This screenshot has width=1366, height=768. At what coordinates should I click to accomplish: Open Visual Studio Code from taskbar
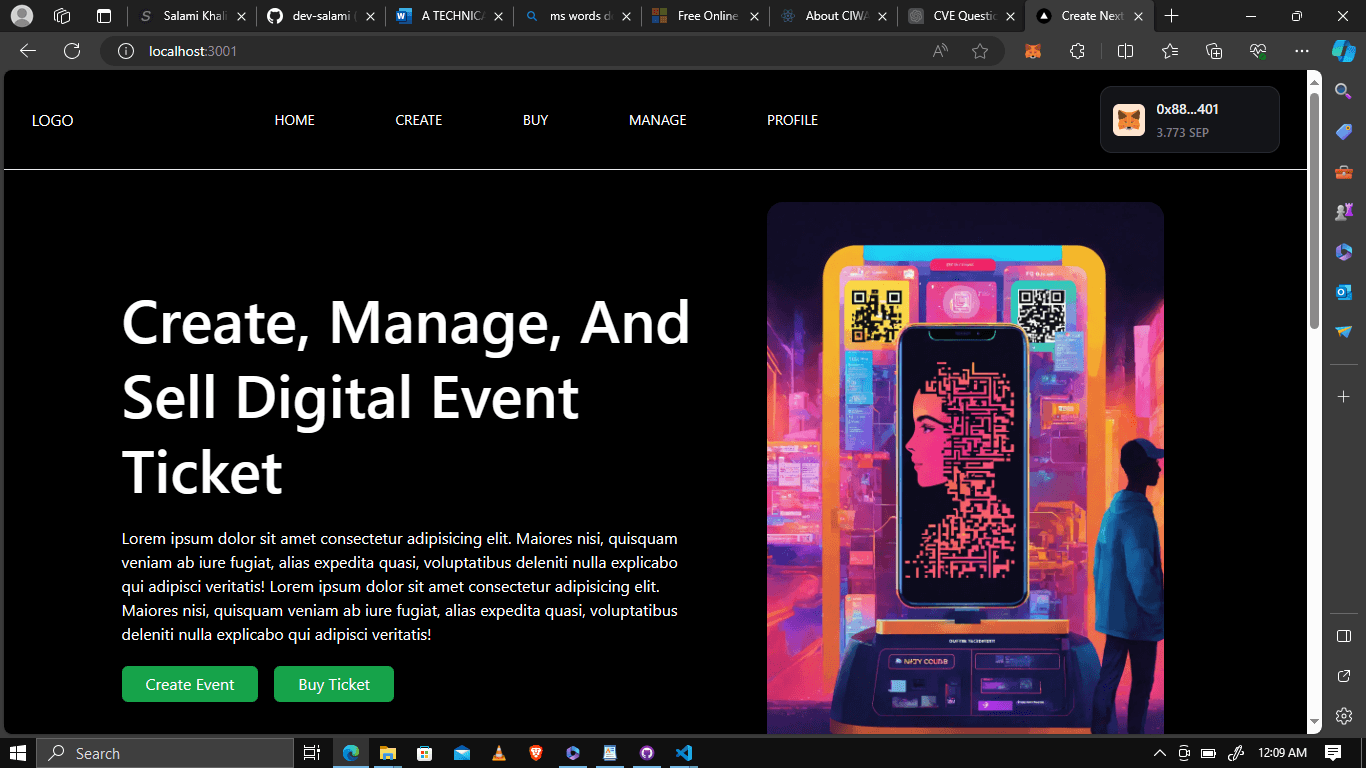(x=683, y=752)
